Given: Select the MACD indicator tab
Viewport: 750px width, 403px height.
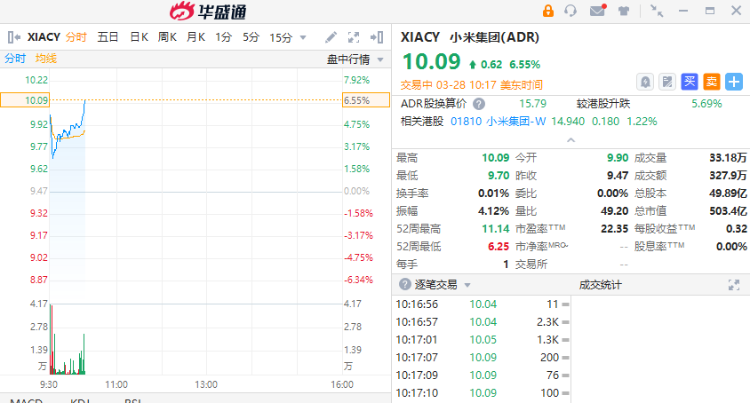Looking at the screenshot, I should click(x=26, y=401).
